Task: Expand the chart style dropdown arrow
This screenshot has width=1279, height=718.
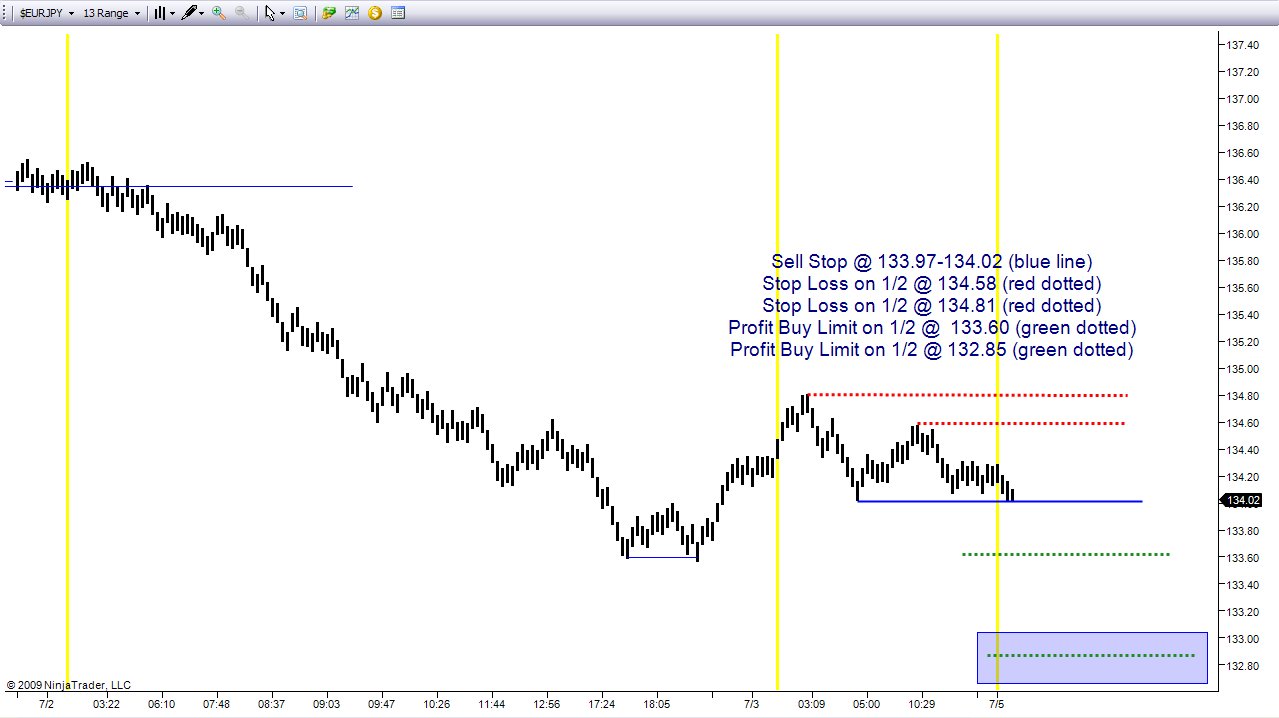Action: coord(172,13)
